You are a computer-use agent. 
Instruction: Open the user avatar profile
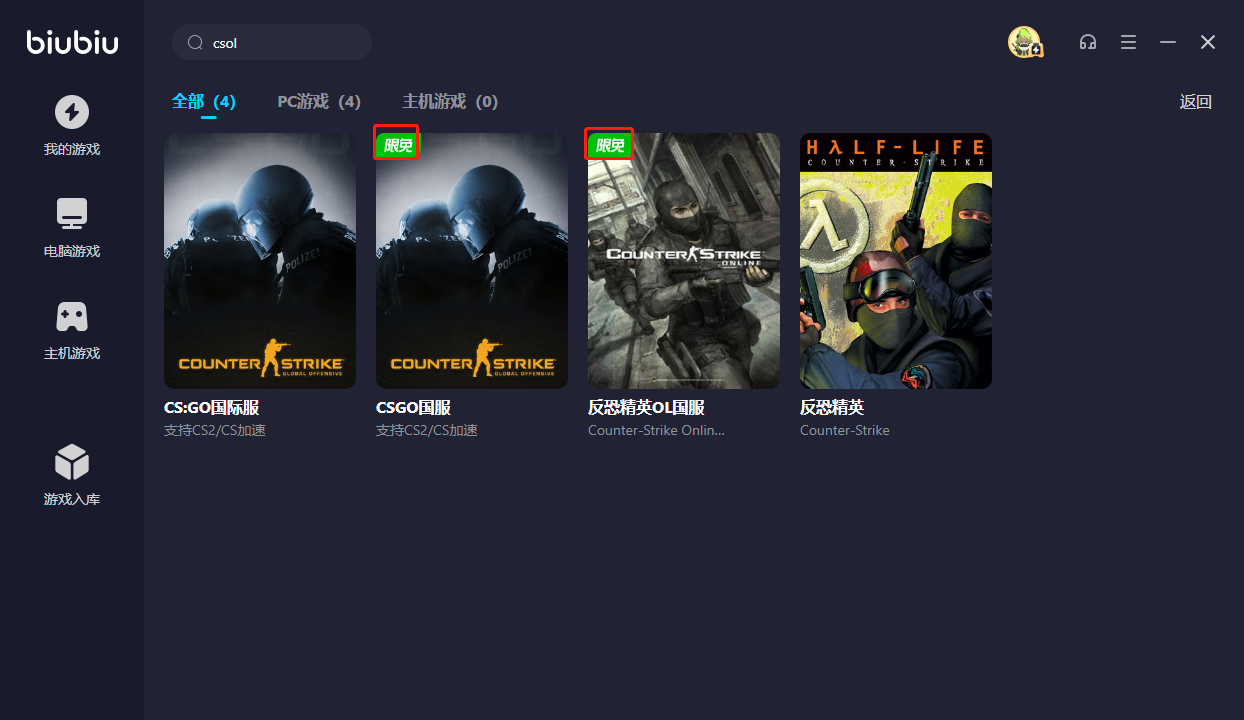1024,42
